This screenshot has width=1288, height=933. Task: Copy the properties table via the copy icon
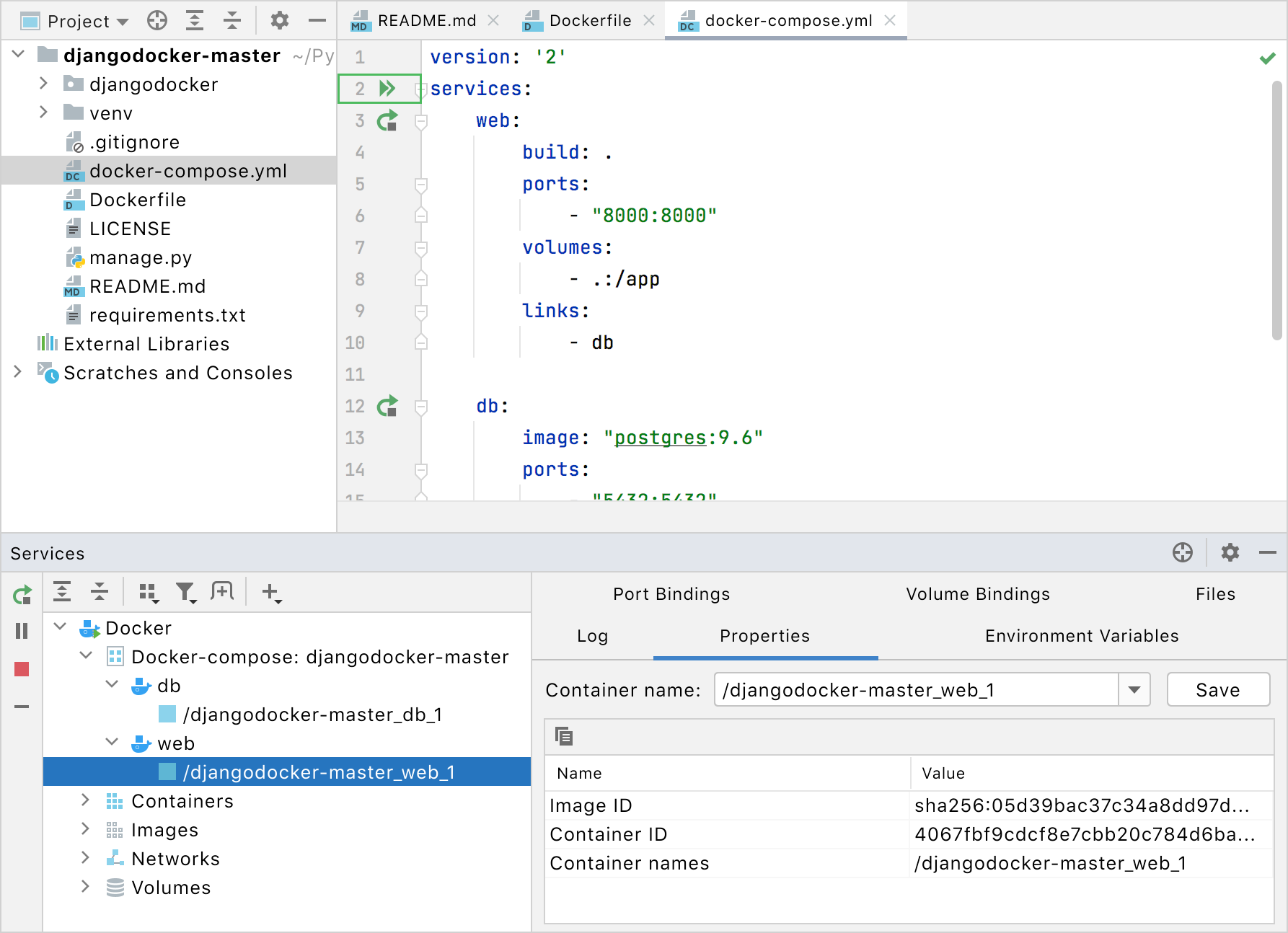563,736
